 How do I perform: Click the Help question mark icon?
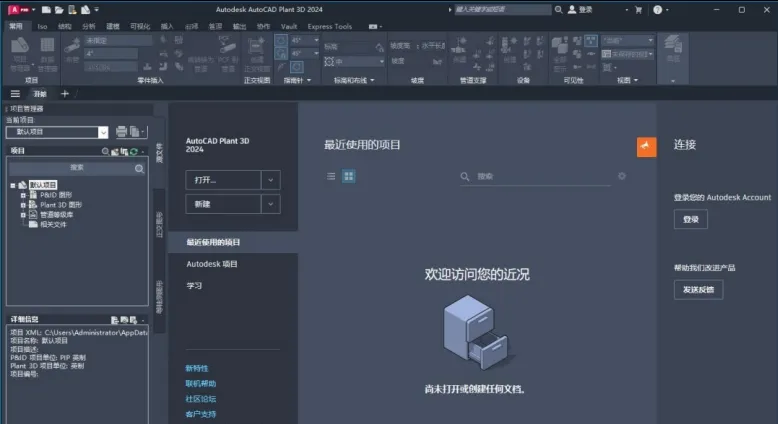click(657, 9)
